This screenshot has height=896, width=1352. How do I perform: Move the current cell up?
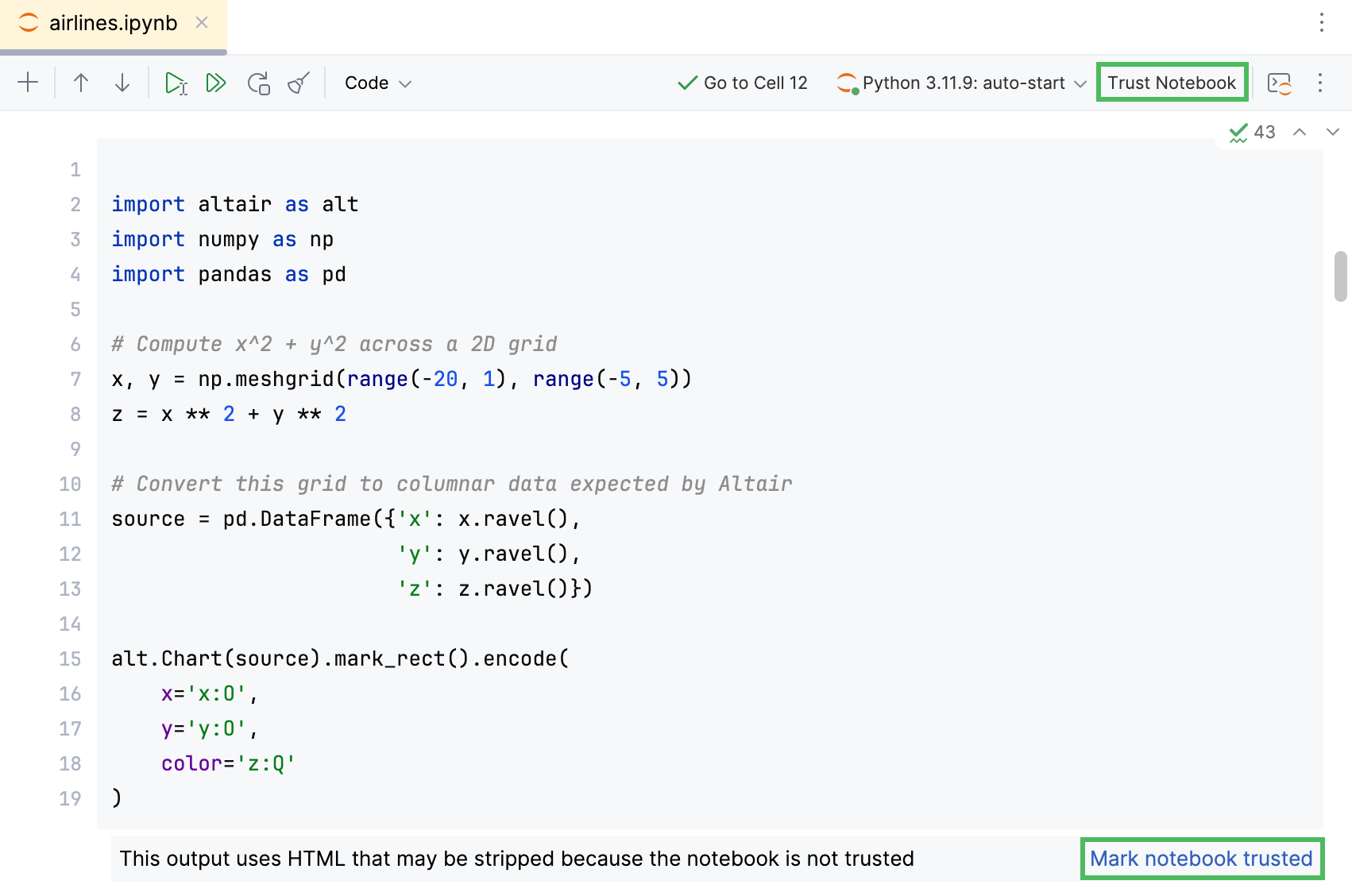pos(81,82)
